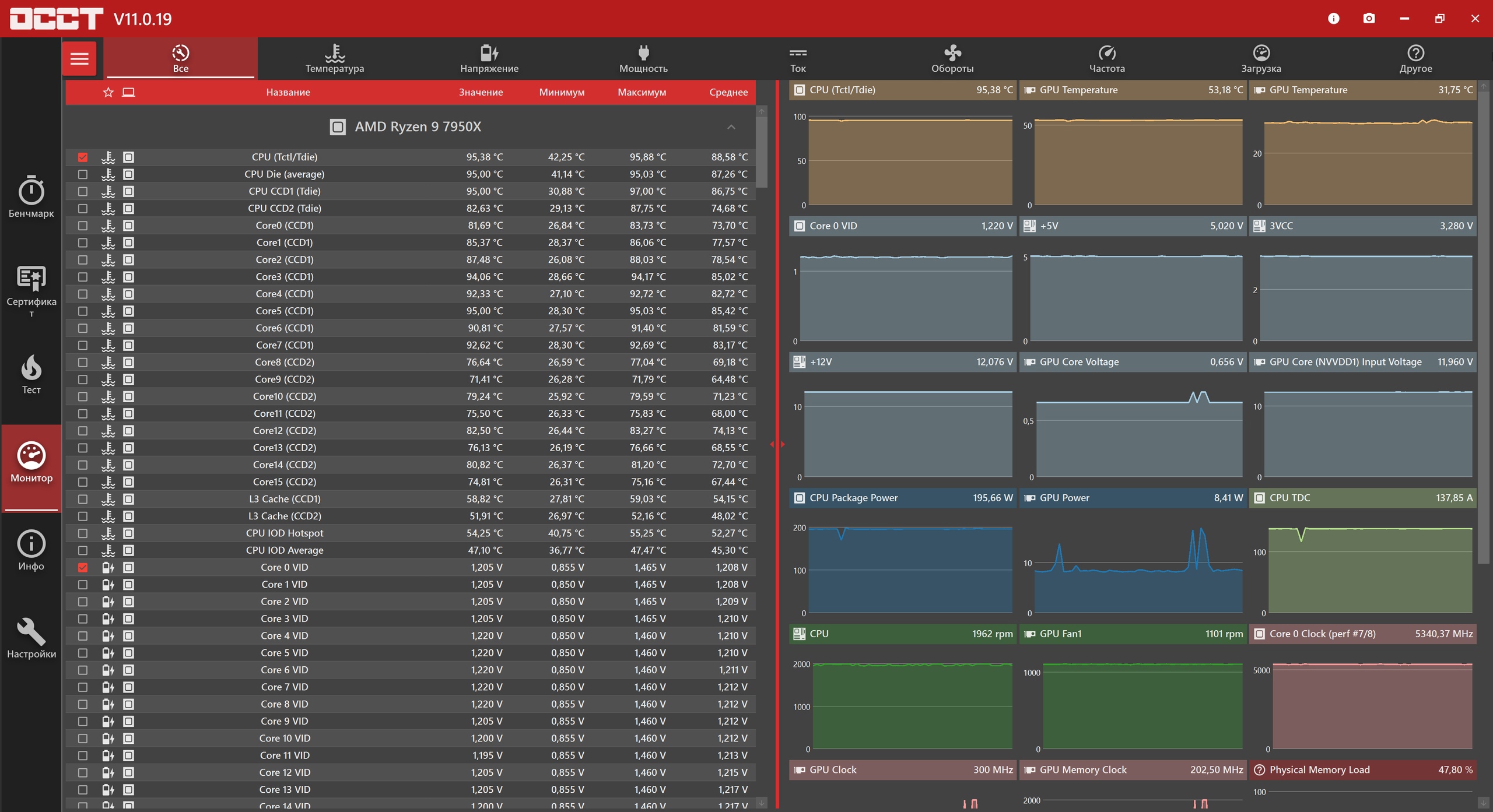Check the Core 12 VID checkbox
The height and width of the screenshot is (812, 1493).
(82, 772)
